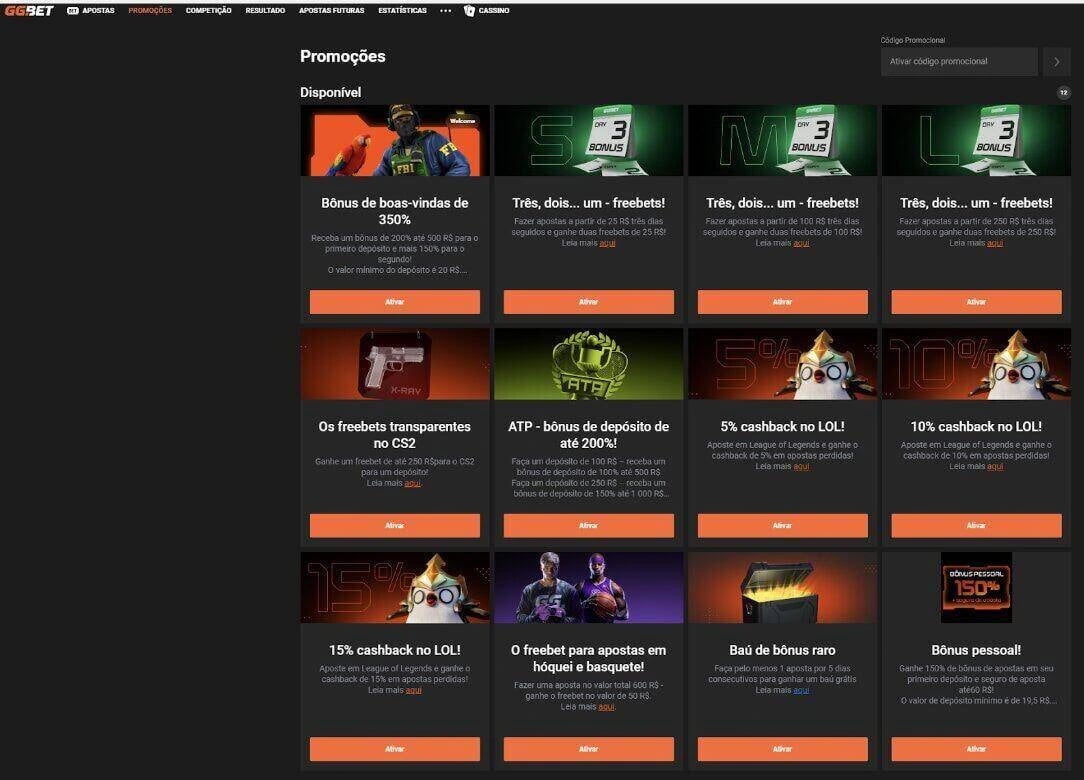Screen dimensions: 1084x780
Task: Open the glowing treasure chest banner
Action: [783, 587]
